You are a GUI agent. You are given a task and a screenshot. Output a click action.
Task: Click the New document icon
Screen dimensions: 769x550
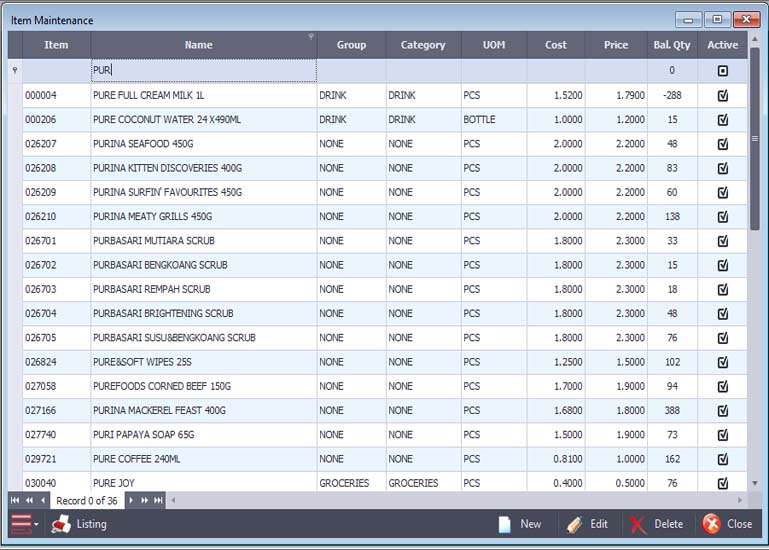click(x=504, y=524)
